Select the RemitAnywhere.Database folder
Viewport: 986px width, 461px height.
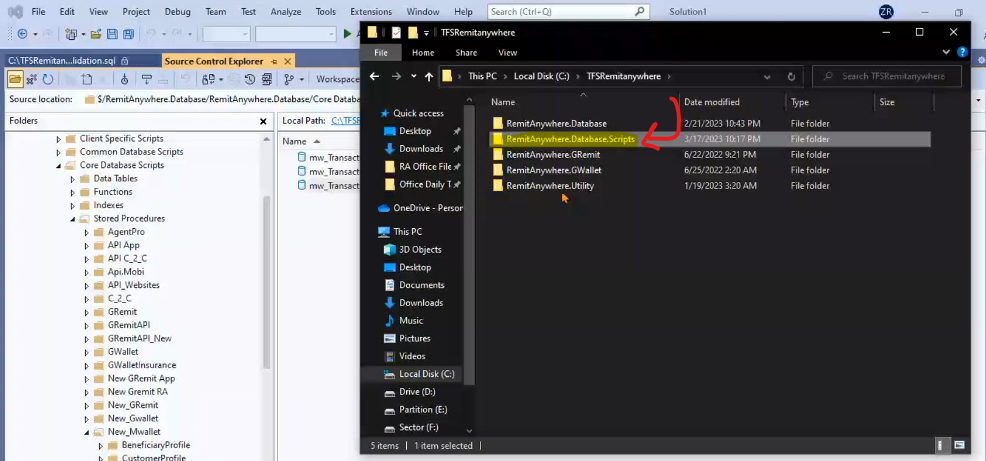tap(557, 124)
